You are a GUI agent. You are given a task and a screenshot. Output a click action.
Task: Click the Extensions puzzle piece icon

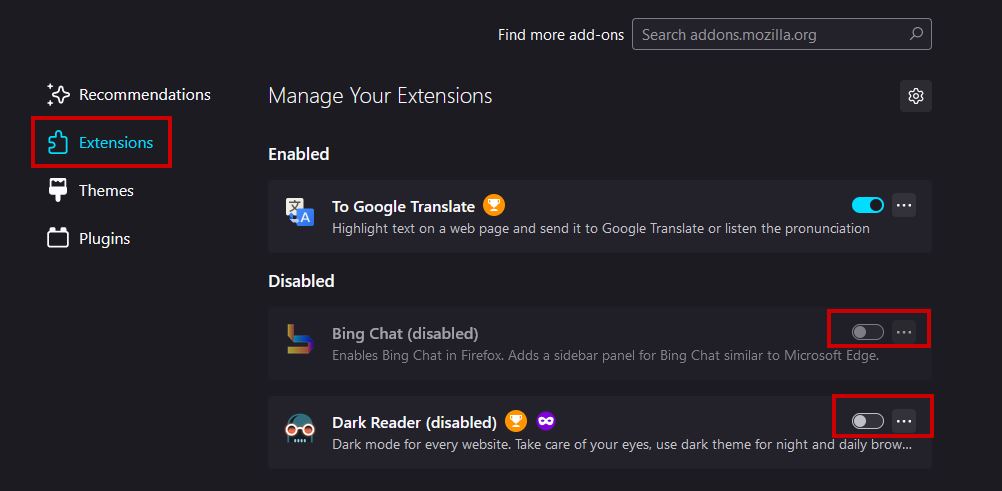59,143
